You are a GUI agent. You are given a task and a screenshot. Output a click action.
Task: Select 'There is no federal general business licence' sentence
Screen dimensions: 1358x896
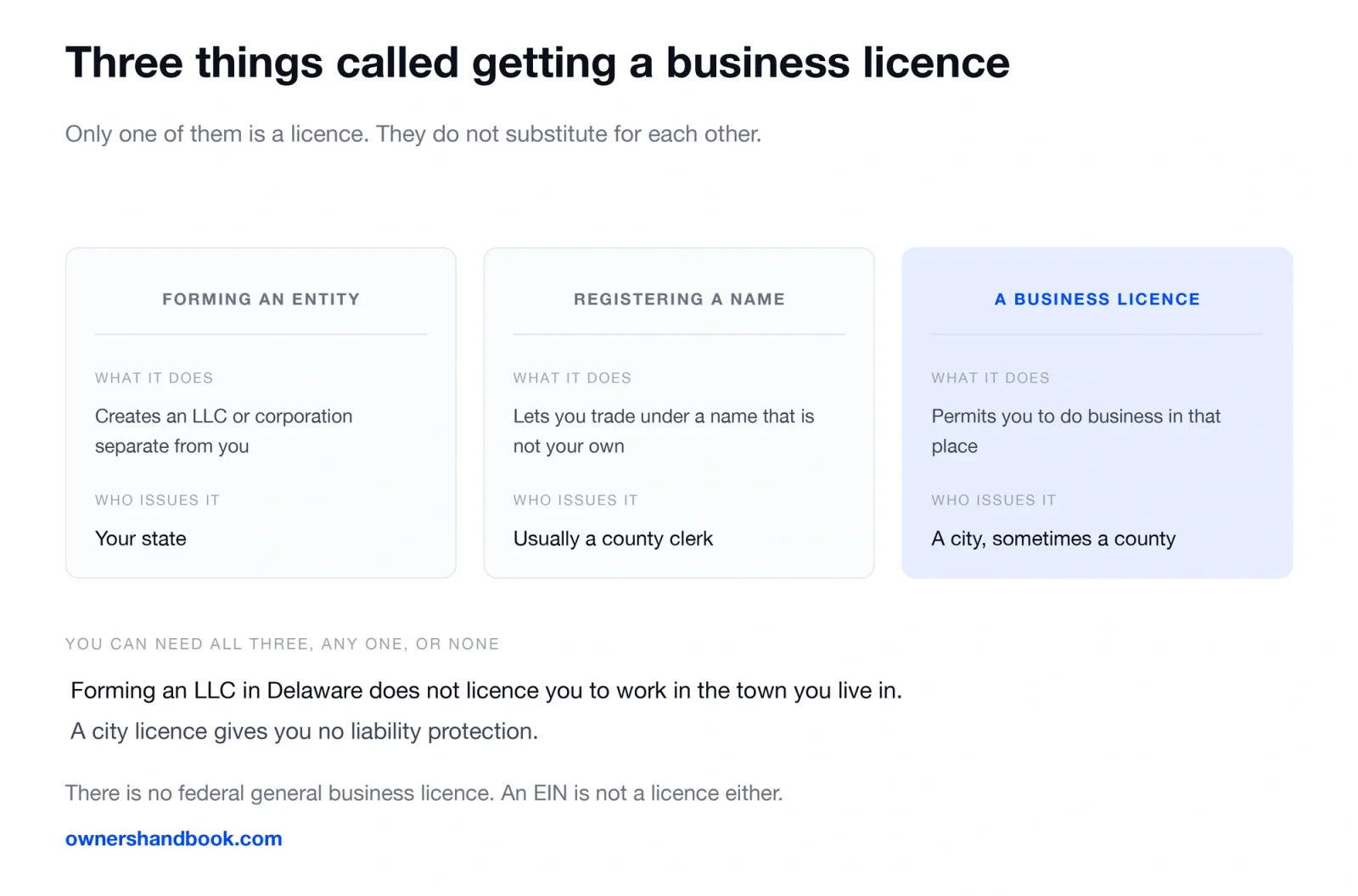279,793
